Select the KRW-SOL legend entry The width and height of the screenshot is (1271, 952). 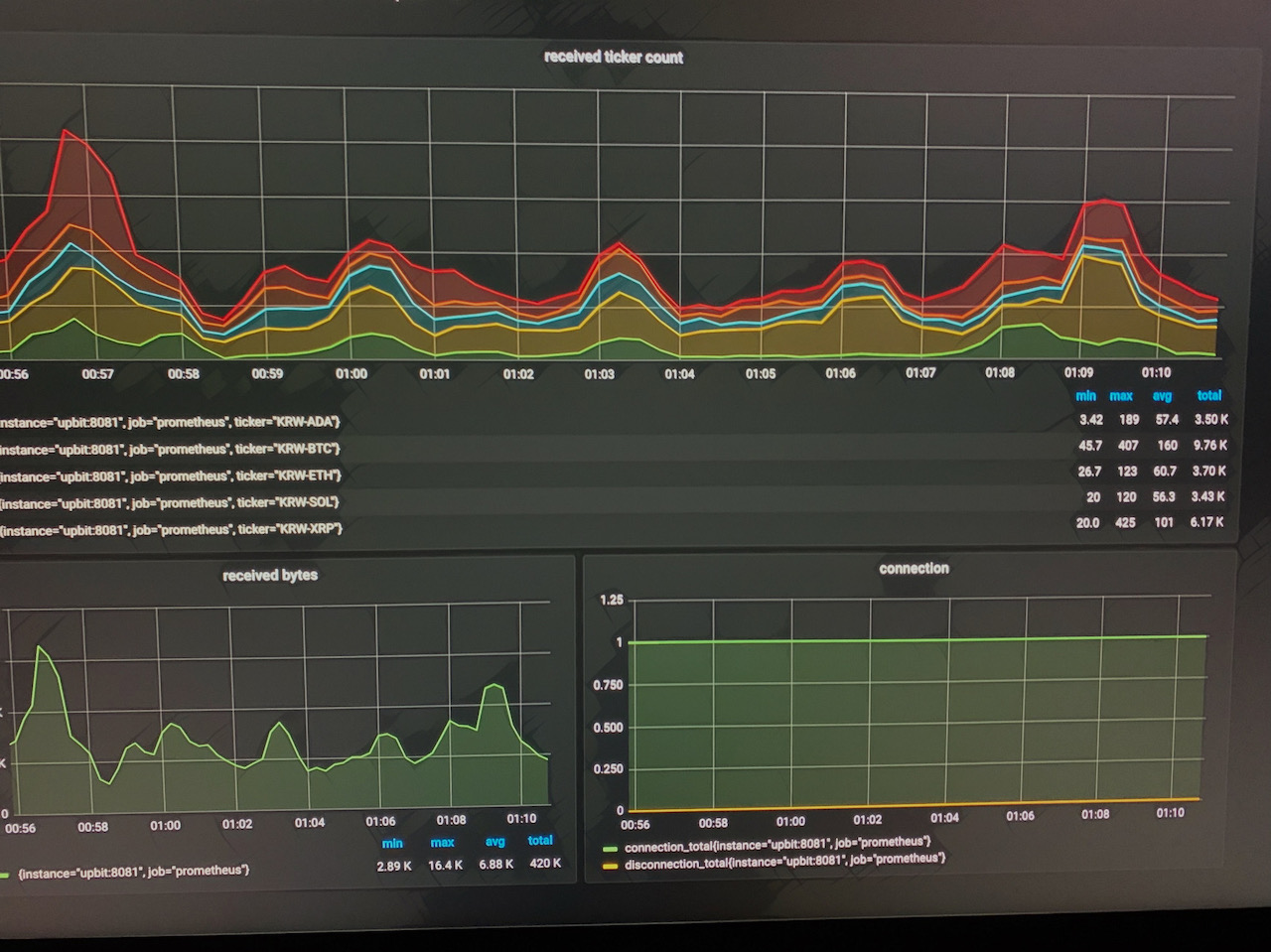coord(169,503)
